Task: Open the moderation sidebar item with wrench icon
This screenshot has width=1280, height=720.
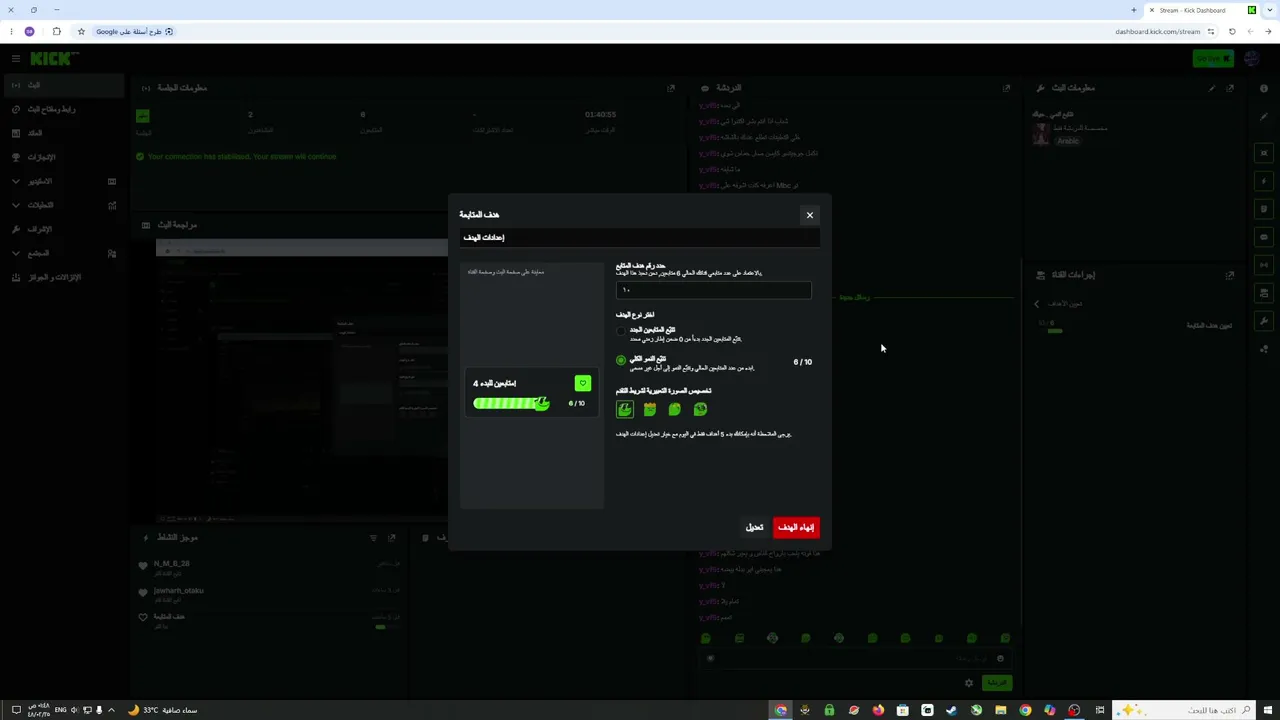Action: click(64, 229)
